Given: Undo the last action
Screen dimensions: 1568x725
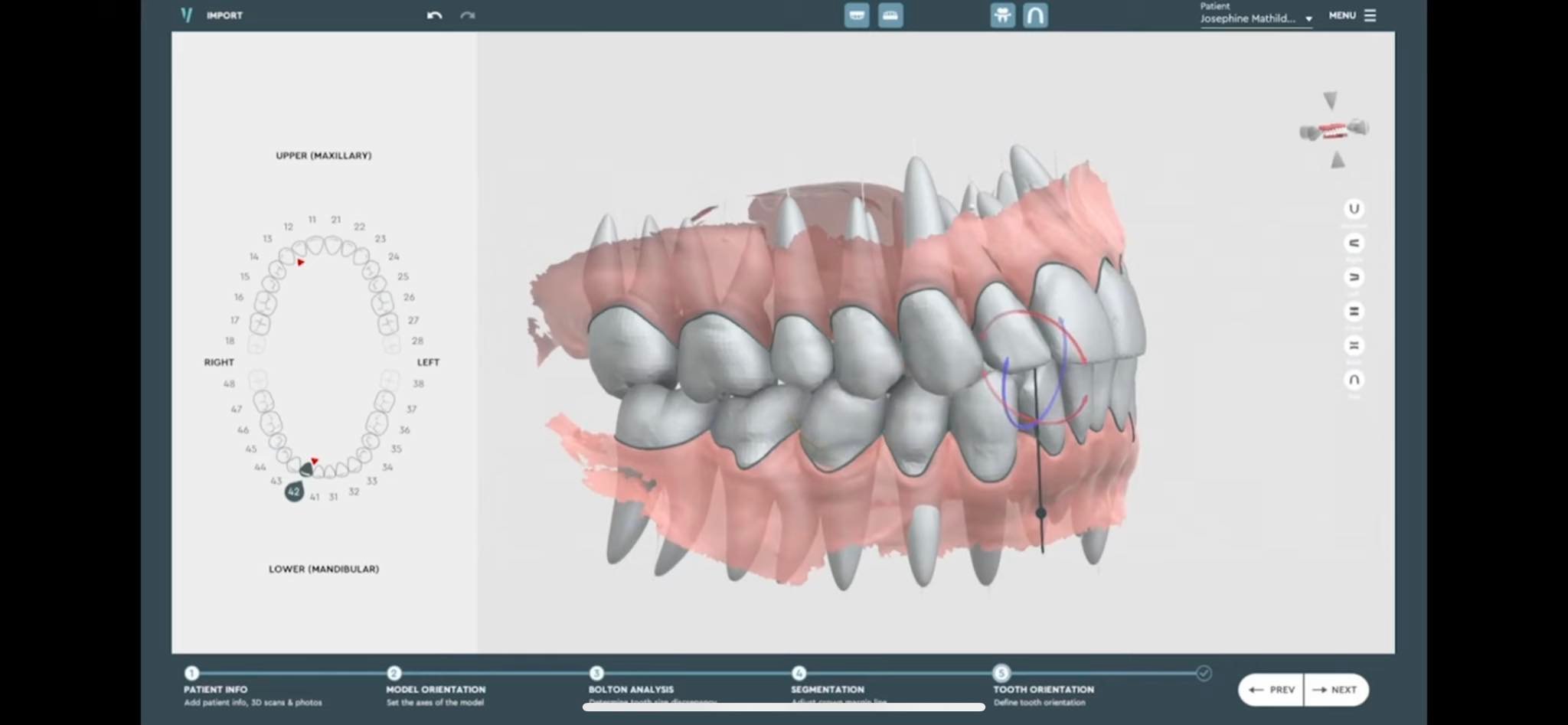Looking at the screenshot, I should pyautogui.click(x=434, y=15).
